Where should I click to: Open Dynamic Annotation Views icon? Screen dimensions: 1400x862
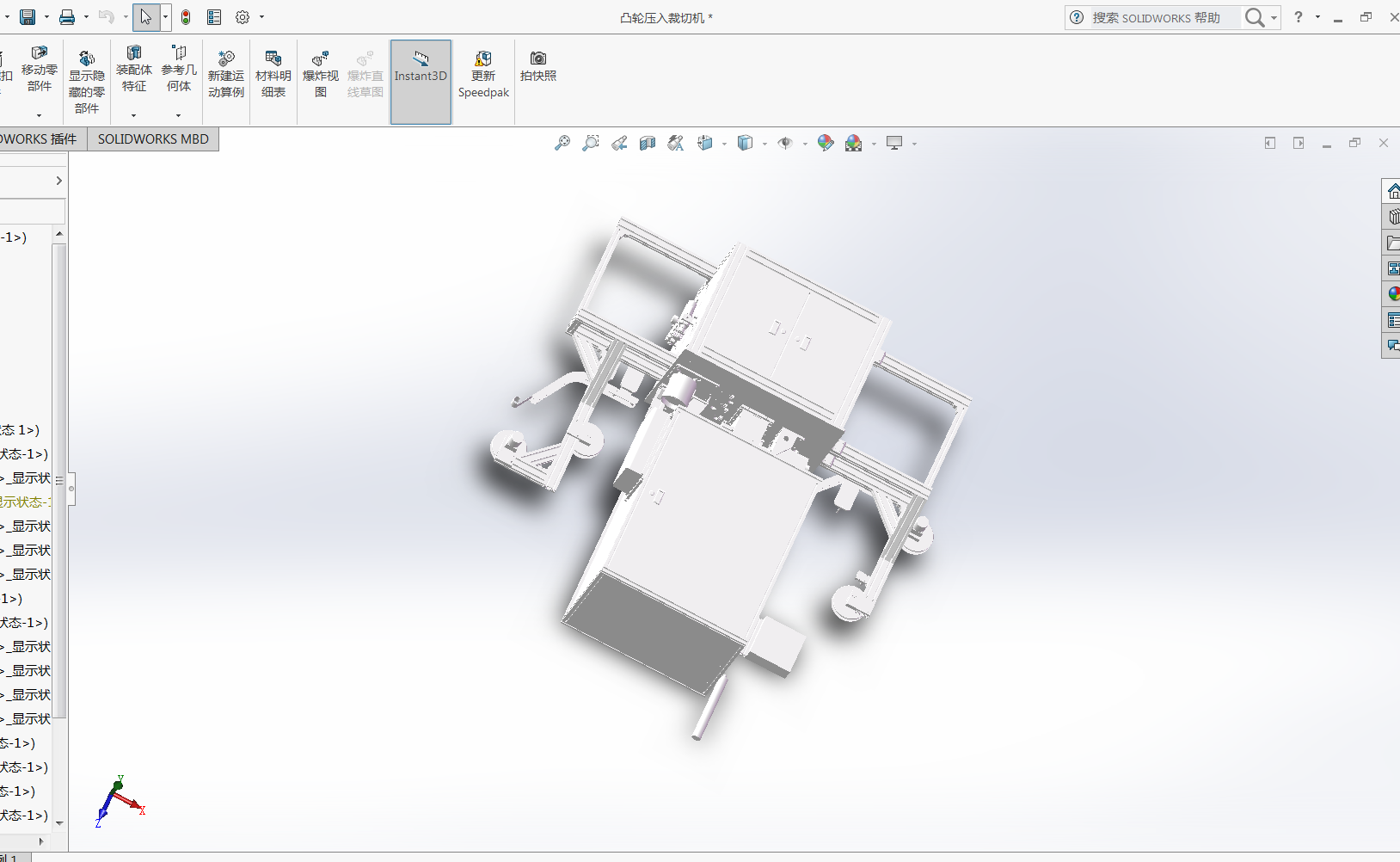pos(676,143)
